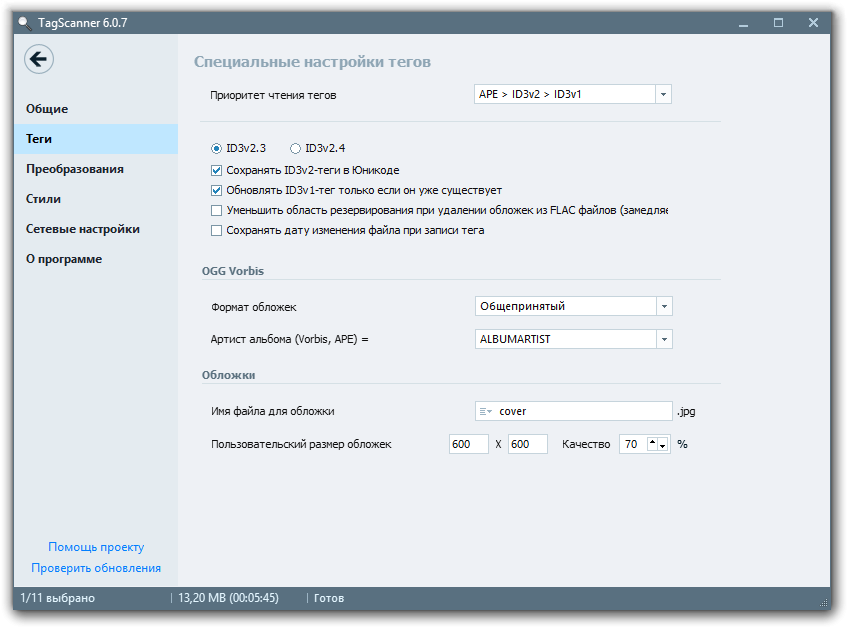Click the placeholder list icon in cover filename field

485,411
